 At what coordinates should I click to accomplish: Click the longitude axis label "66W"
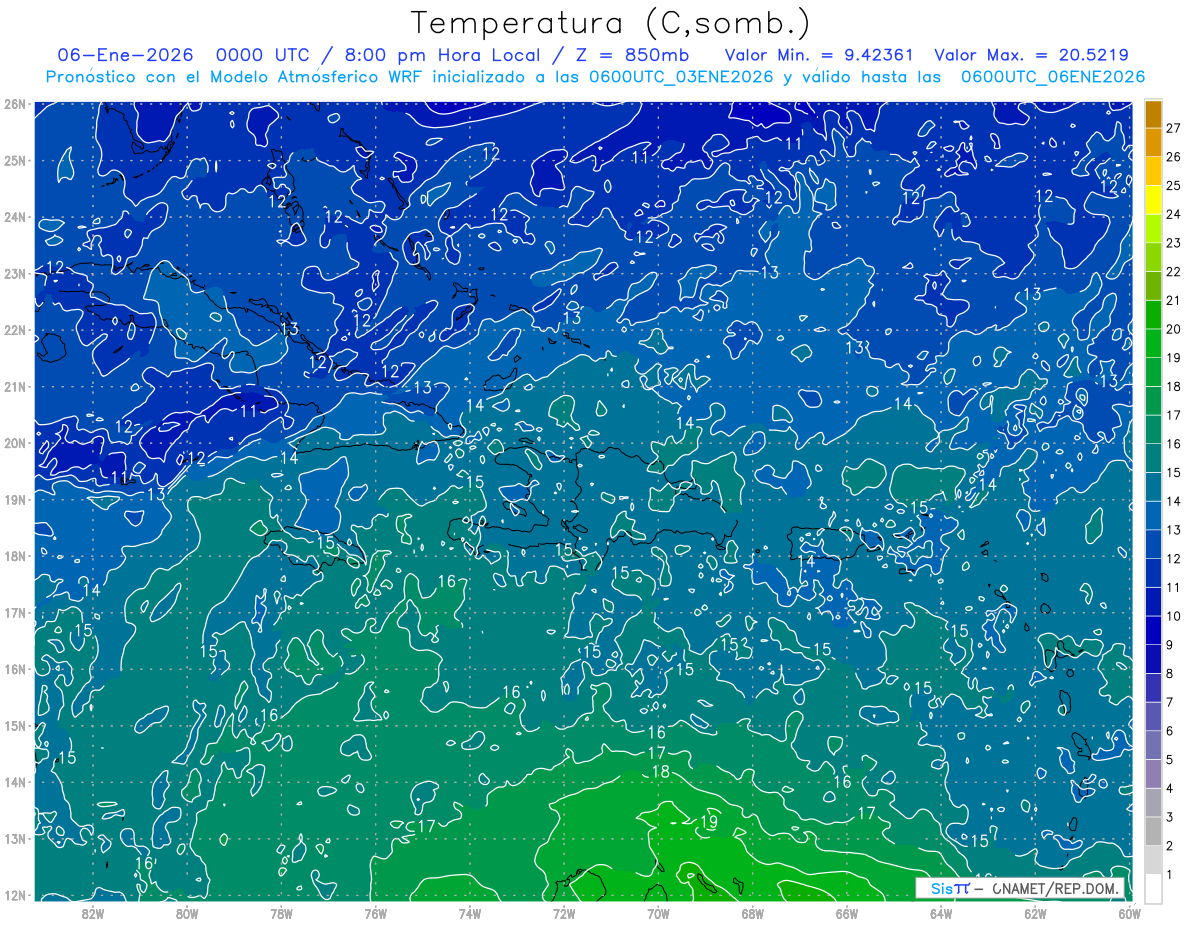click(847, 914)
